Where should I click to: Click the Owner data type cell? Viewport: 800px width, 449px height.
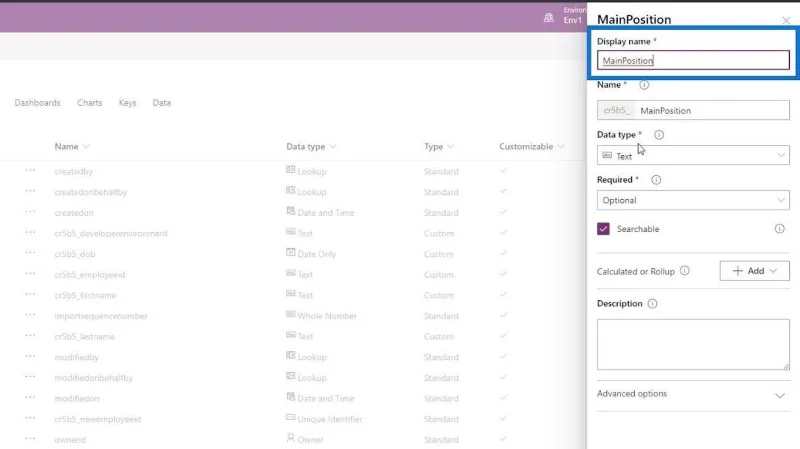[x=305, y=439]
